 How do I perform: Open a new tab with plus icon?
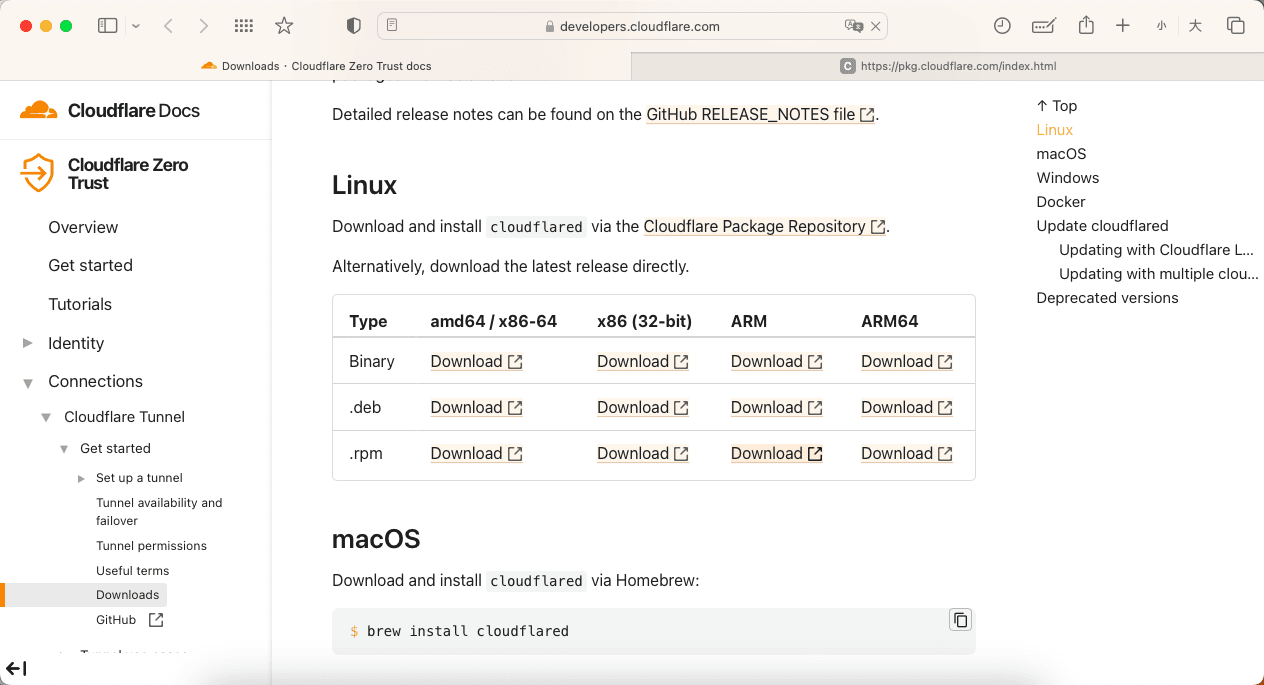click(1123, 26)
